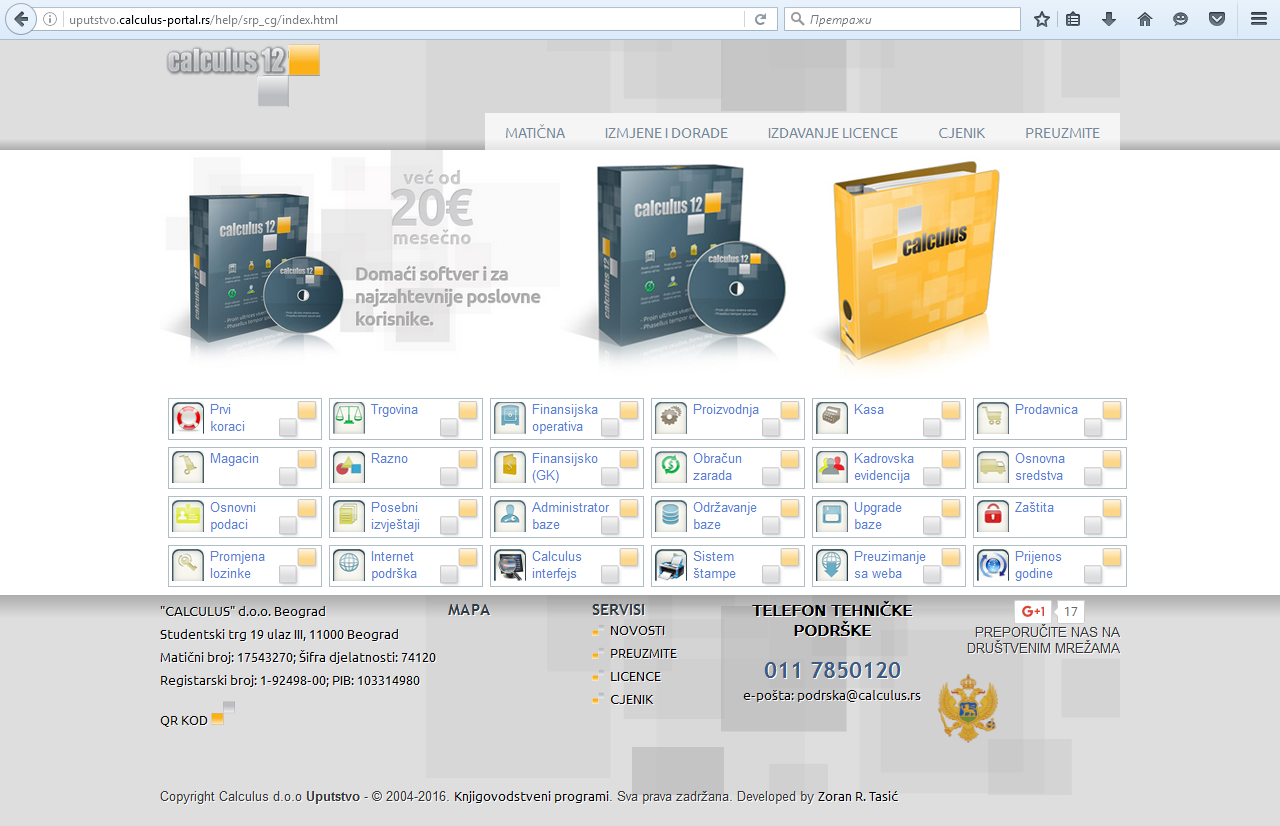Switch to the IZMJENE I DORADE tab
Screen dimensions: 1280x826
pyautogui.click(x=666, y=133)
